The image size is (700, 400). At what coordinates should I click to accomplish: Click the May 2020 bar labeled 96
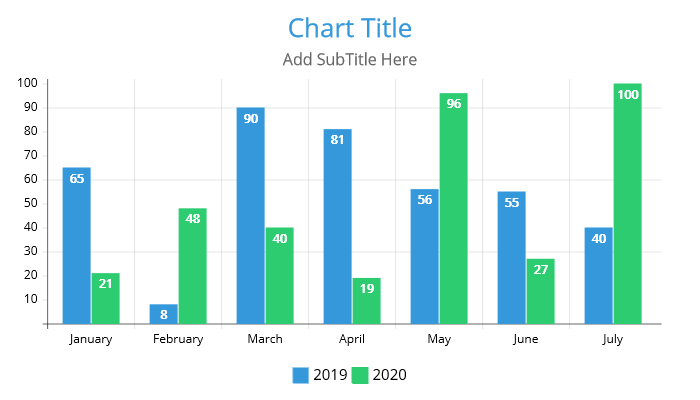click(x=454, y=208)
